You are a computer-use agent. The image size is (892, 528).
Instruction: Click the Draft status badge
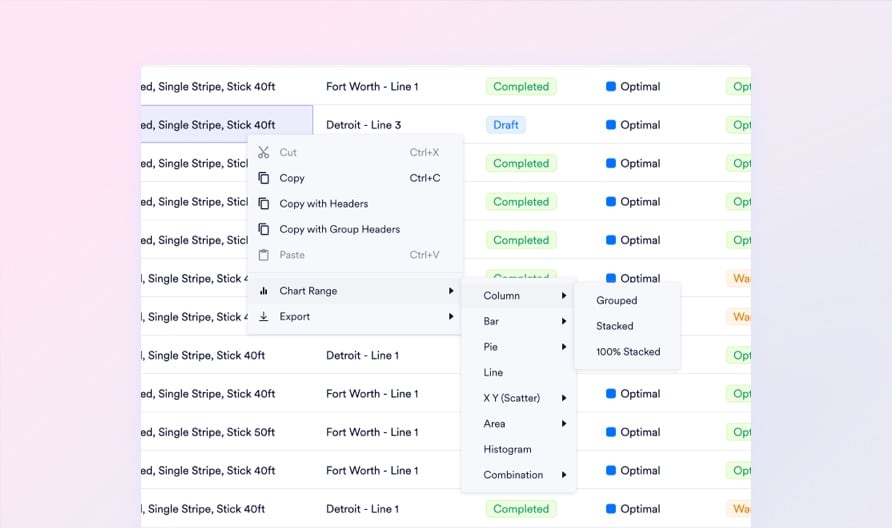coord(506,125)
